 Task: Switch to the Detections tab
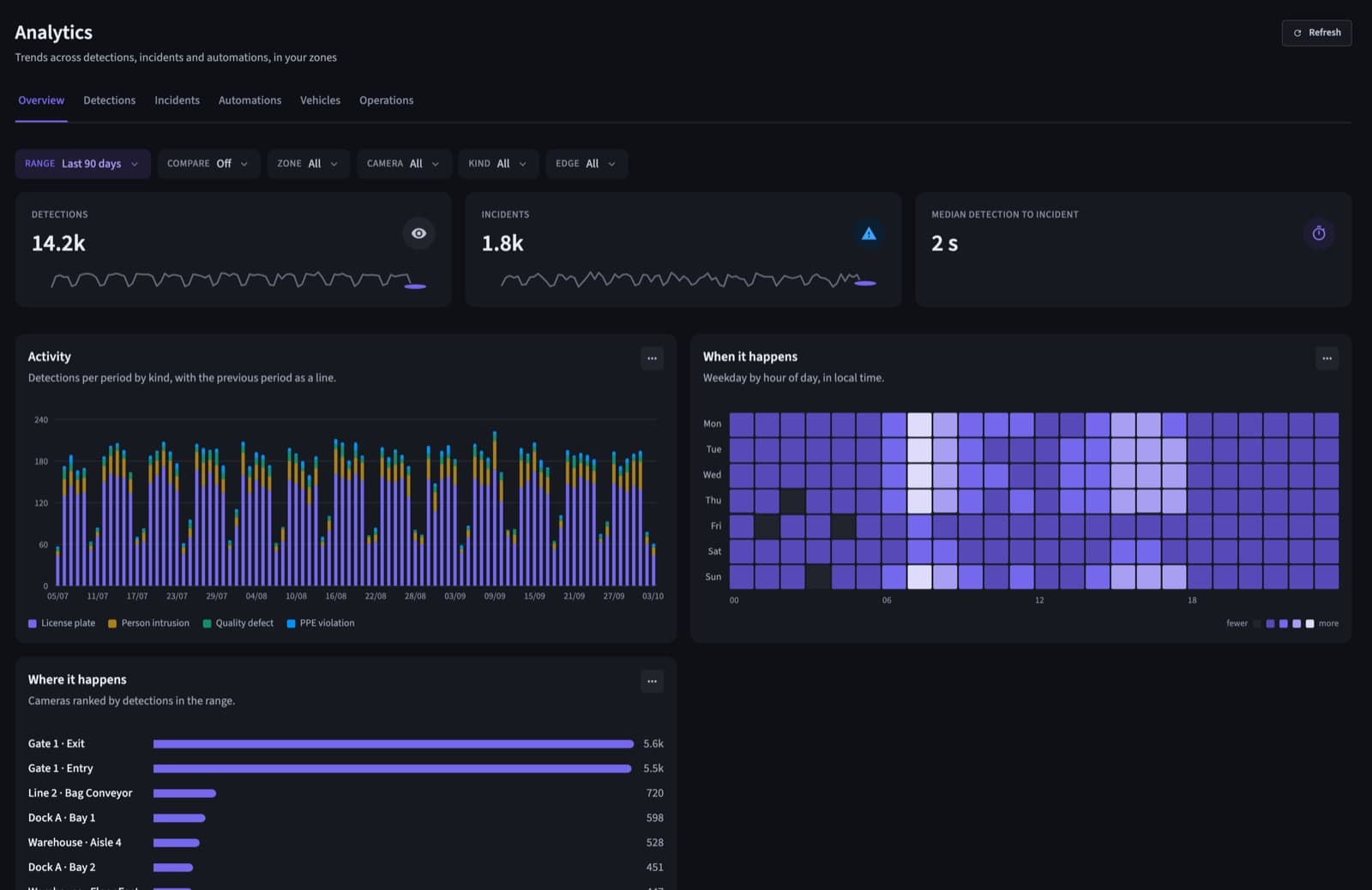coord(109,100)
